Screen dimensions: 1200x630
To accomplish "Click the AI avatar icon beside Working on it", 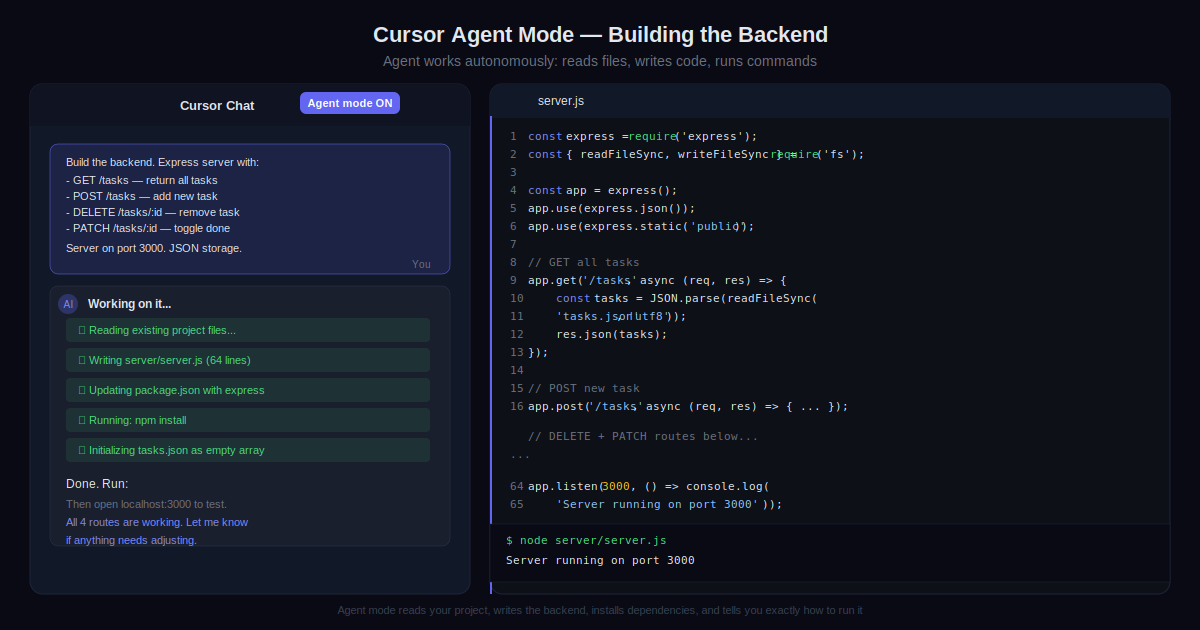I will point(68,304).
